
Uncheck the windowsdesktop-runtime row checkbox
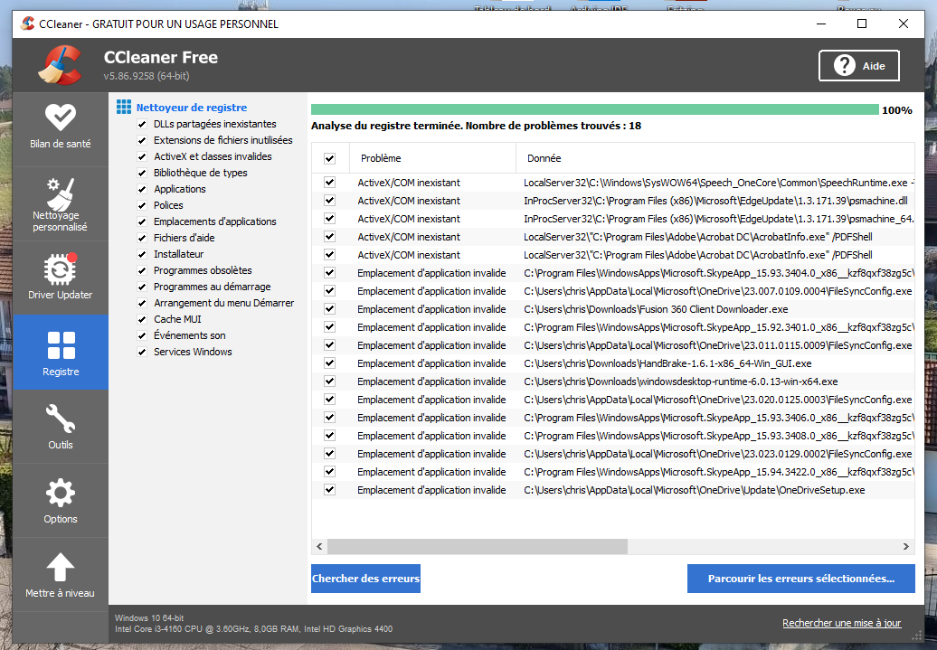330,381
